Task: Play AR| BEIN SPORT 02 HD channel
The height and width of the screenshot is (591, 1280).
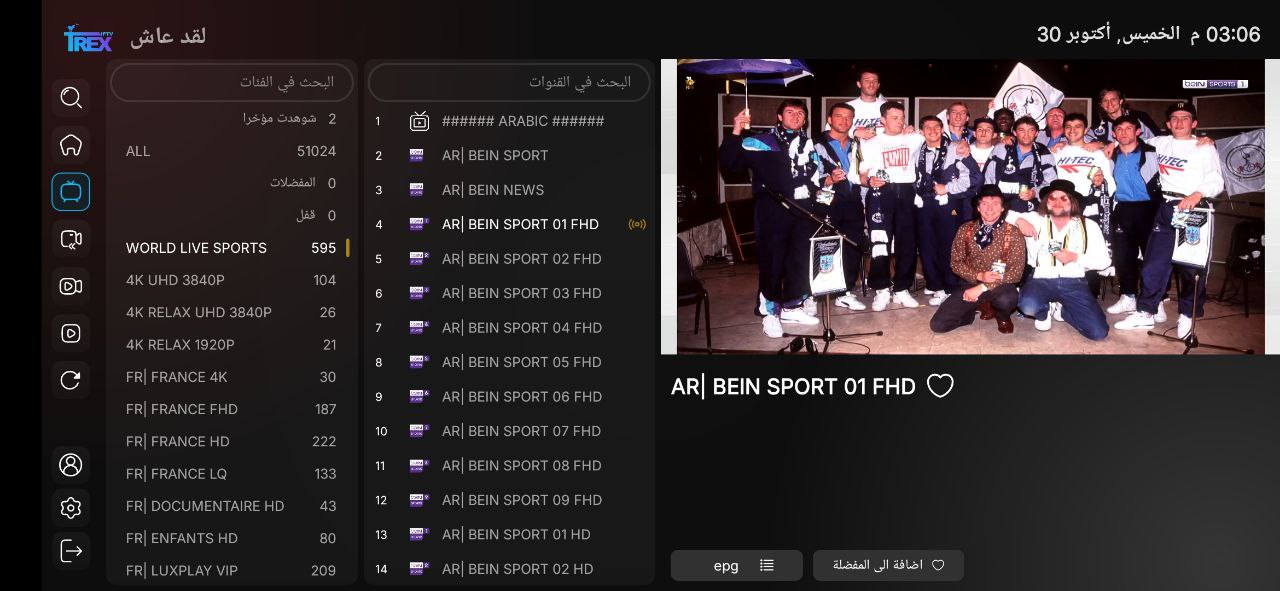Action: [510, 569]
